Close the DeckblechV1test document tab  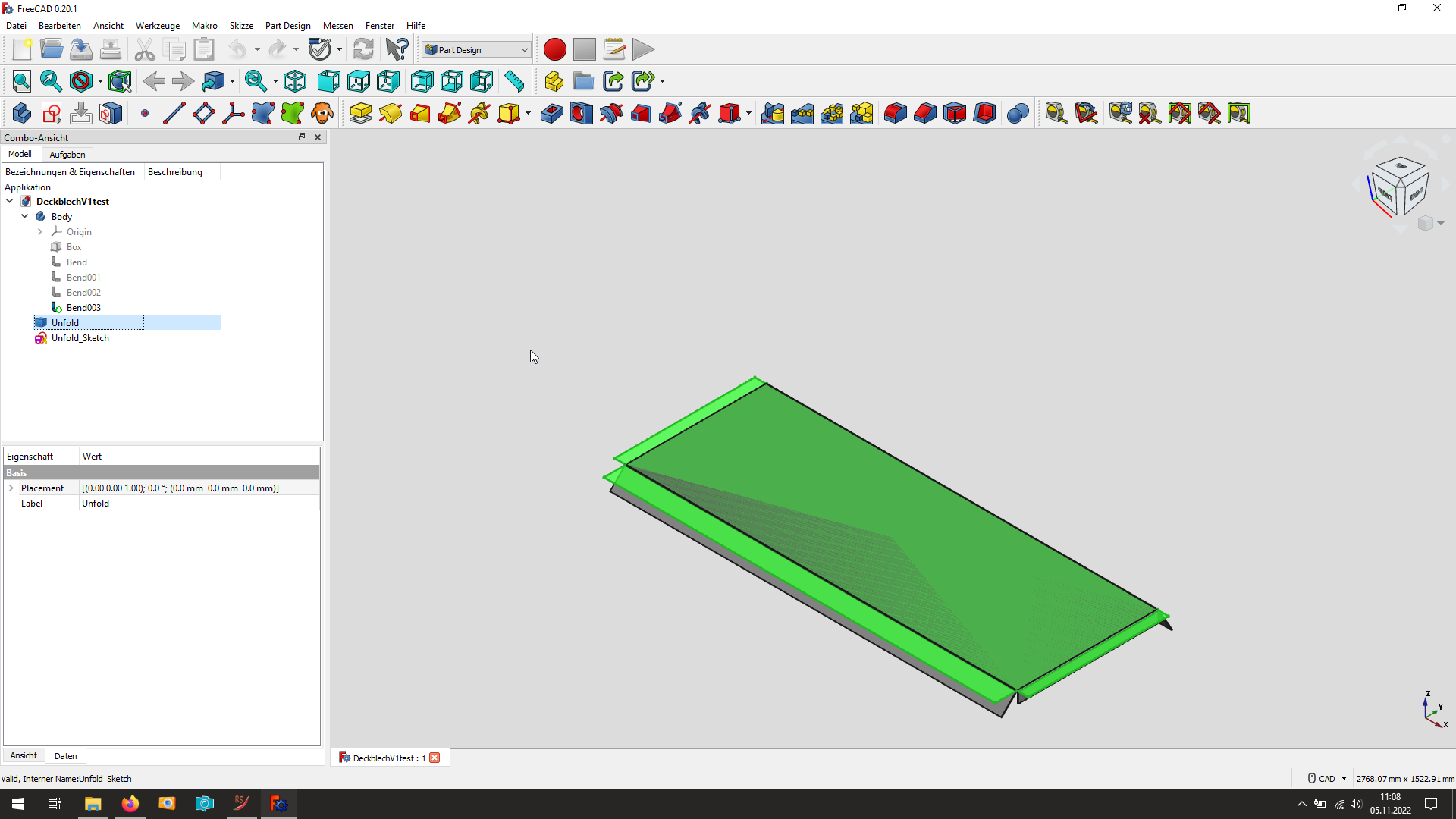click(x=435, y=758)
